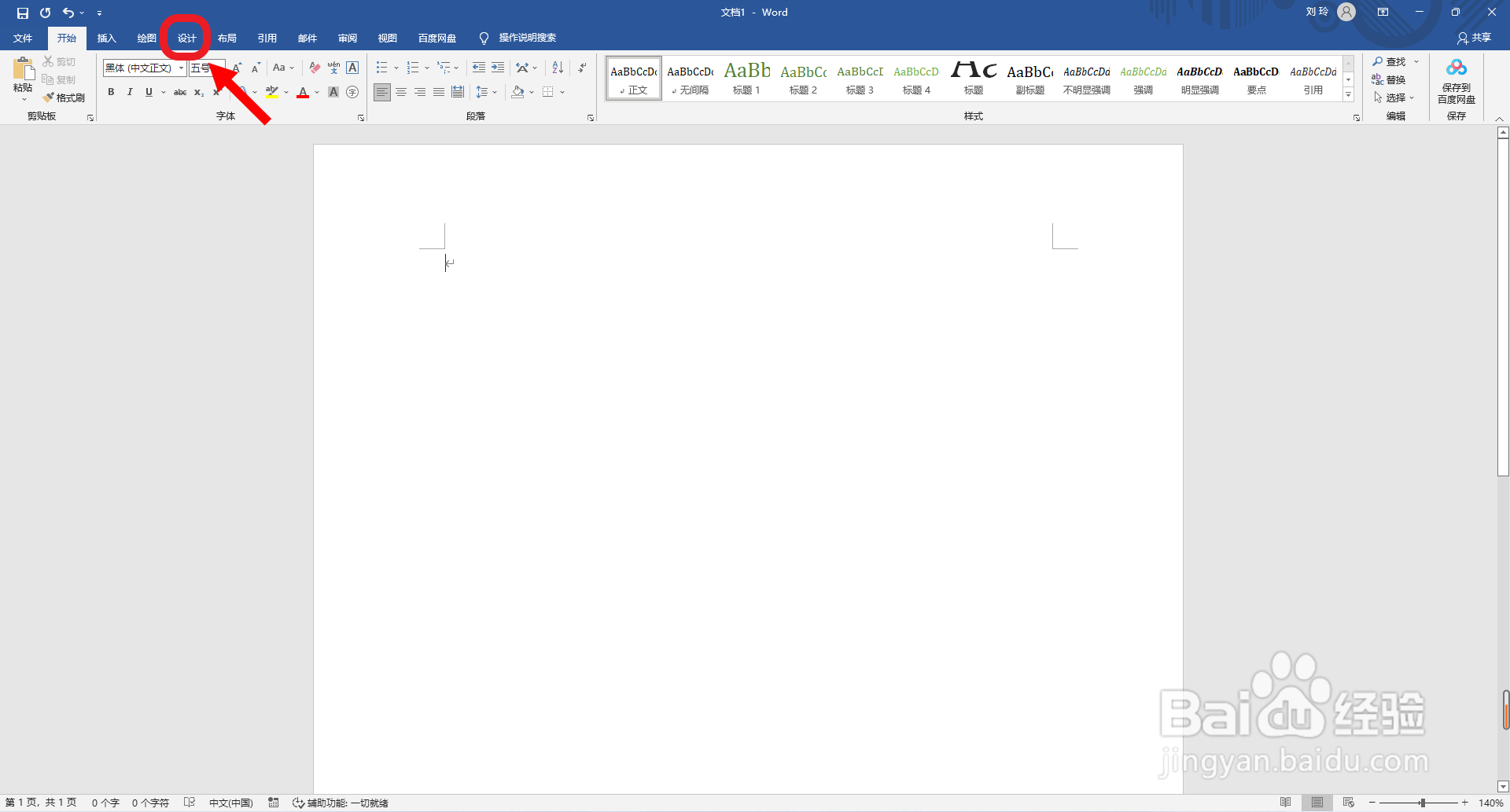Open the borders dropdown arrow

tap(562, 92)
